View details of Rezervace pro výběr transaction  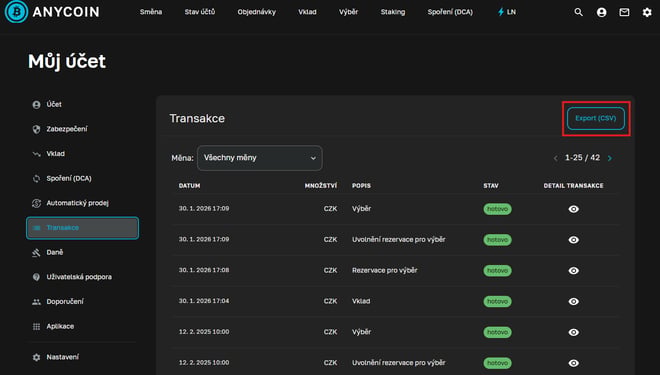573,271
